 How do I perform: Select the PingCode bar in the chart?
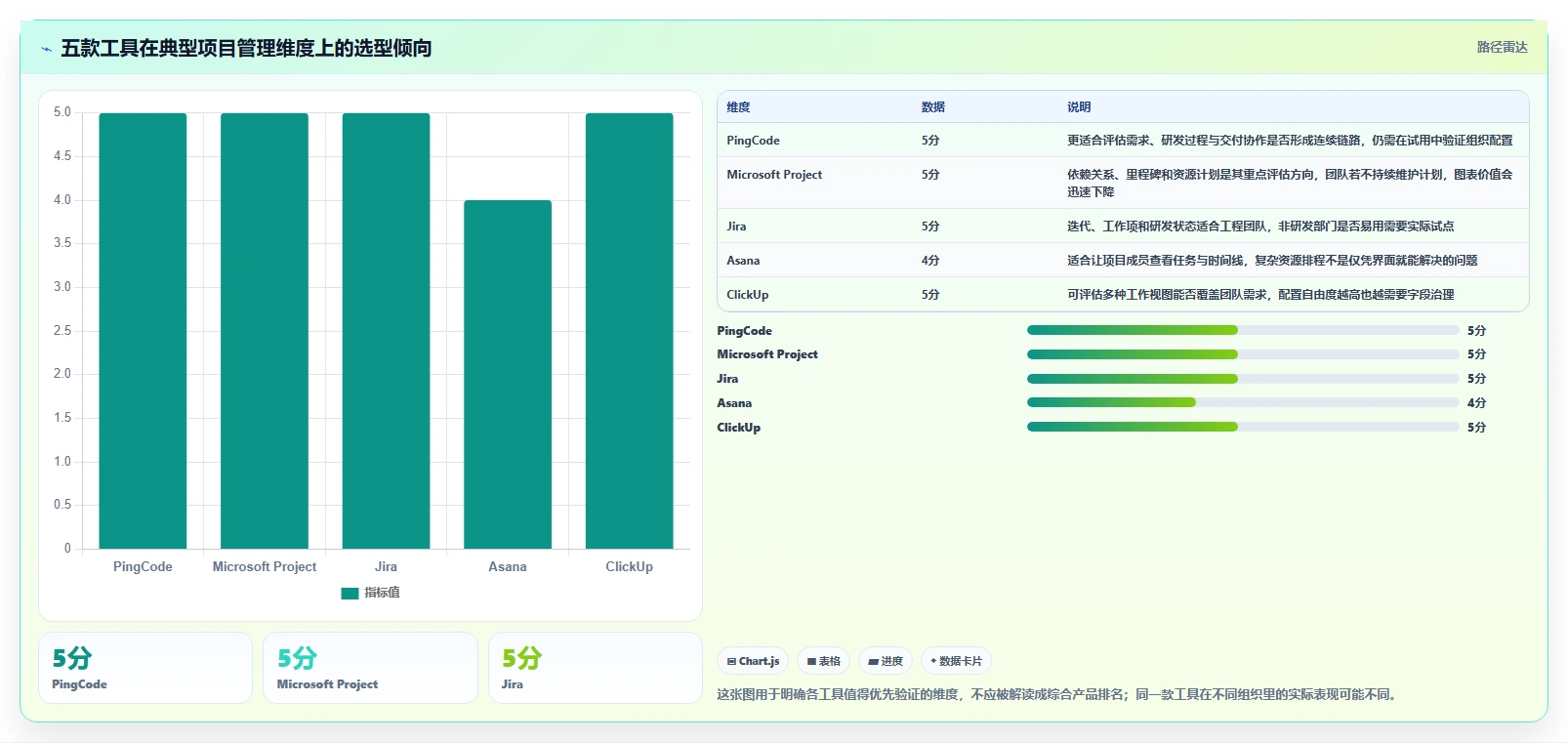click(x=143, y=331)
